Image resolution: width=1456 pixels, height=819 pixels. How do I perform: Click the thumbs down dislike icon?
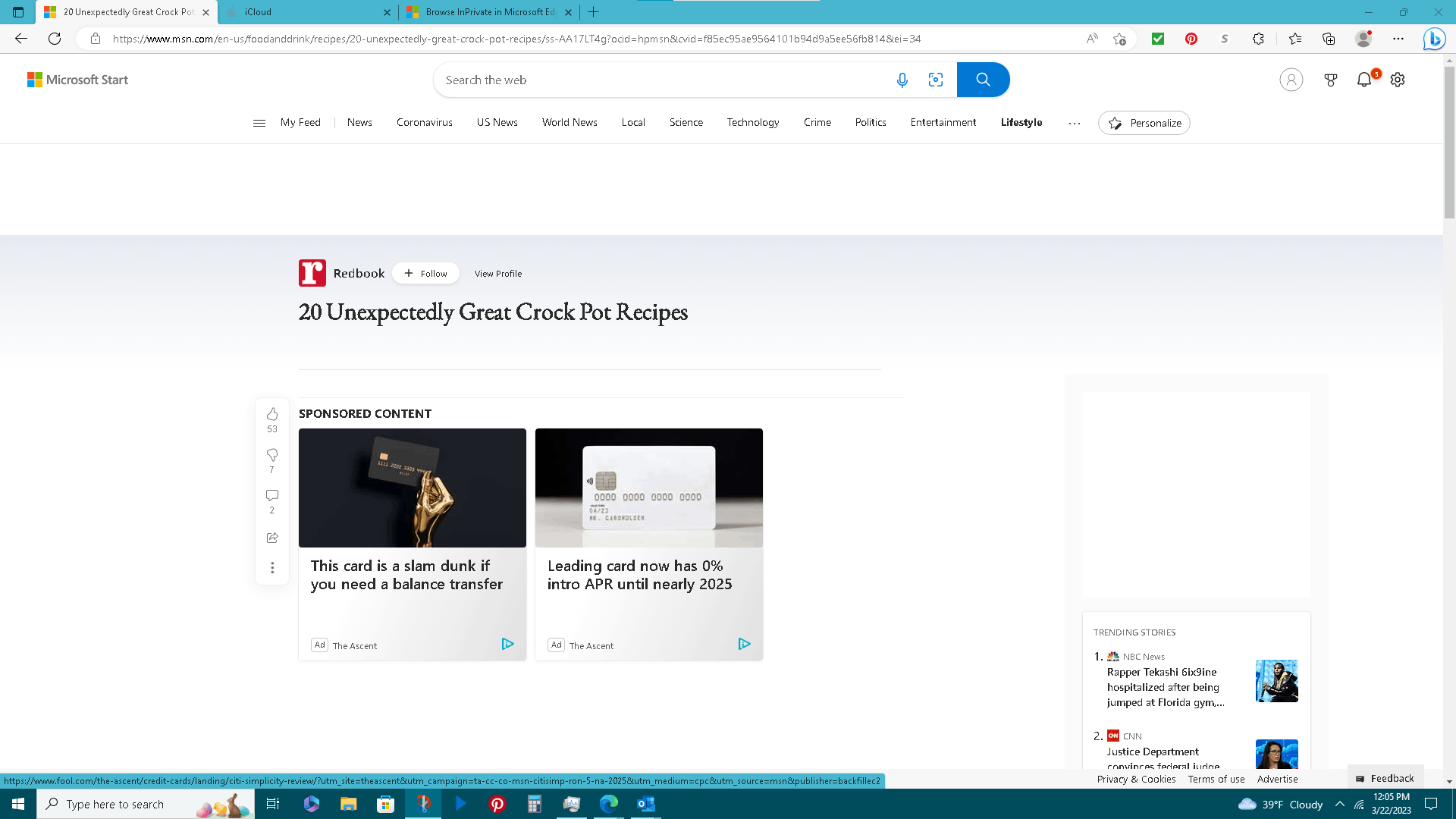(x=272, y=455)
